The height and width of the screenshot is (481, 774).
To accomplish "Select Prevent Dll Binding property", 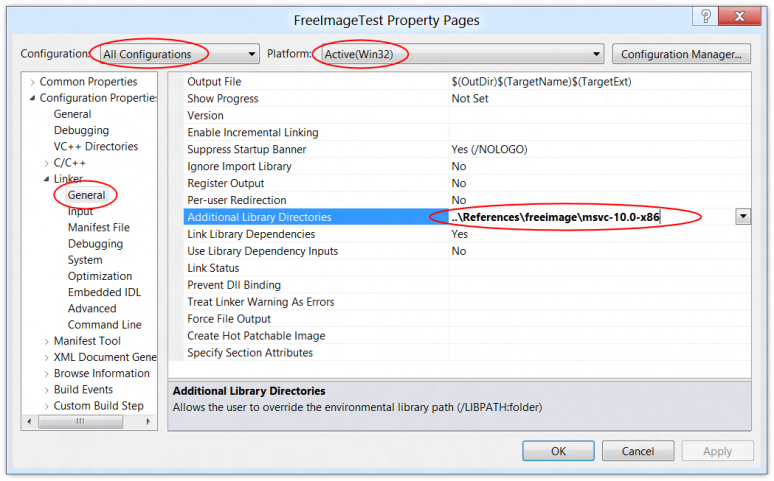I will [467, 285].
